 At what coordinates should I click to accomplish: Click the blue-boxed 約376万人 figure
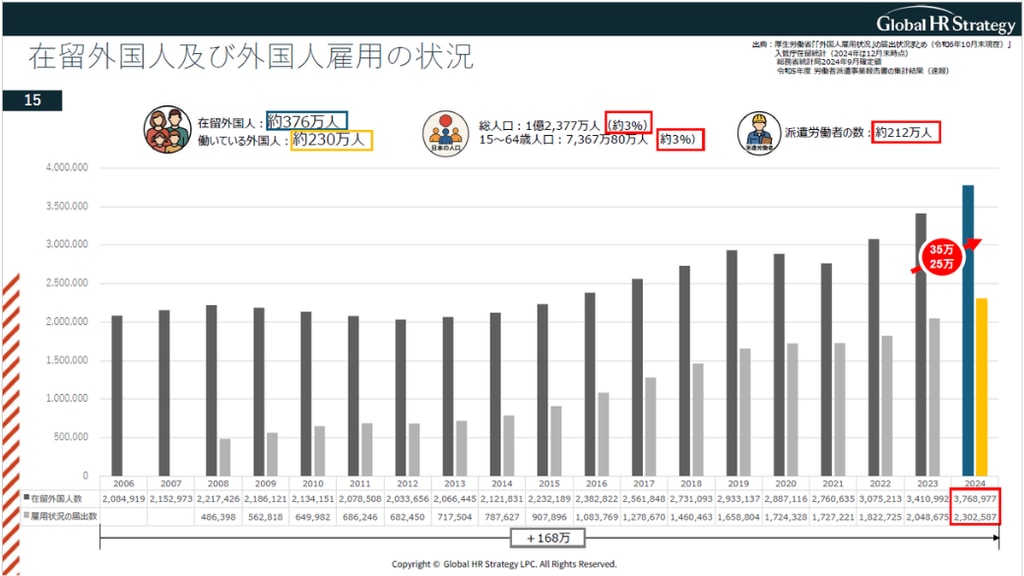307,122
